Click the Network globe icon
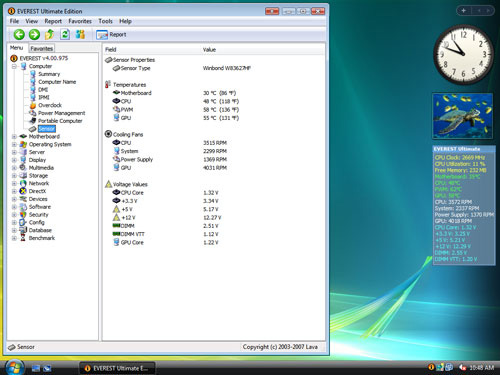500x375 pixels. (23, 183)
